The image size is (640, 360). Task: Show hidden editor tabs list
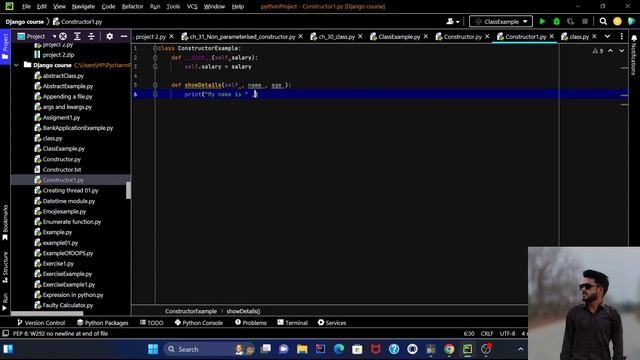pos(607,36)
